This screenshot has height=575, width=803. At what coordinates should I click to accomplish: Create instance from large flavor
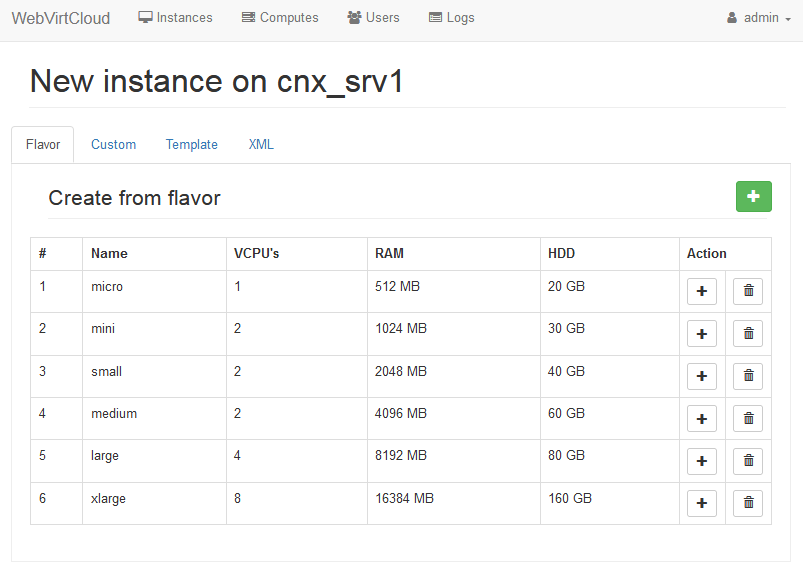pyautogui.click(x=701, y=461)
